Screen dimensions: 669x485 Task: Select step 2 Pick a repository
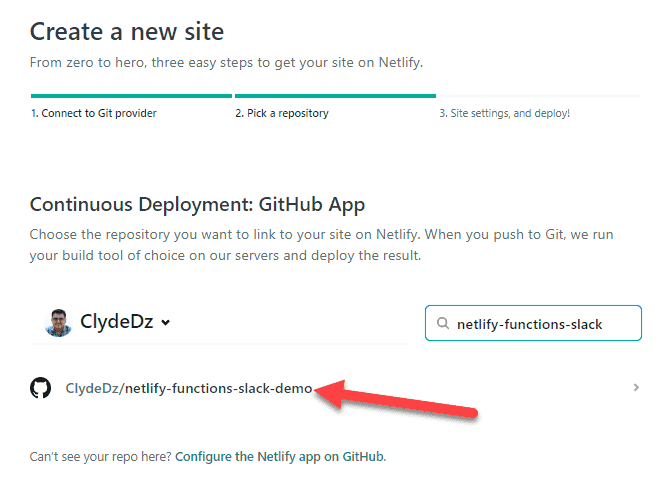282,113
